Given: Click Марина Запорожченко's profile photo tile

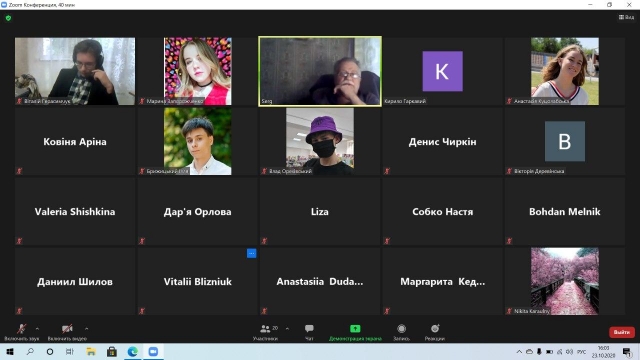Looking at the screenshot, I should pyautogui.click(x=198, y=71).
